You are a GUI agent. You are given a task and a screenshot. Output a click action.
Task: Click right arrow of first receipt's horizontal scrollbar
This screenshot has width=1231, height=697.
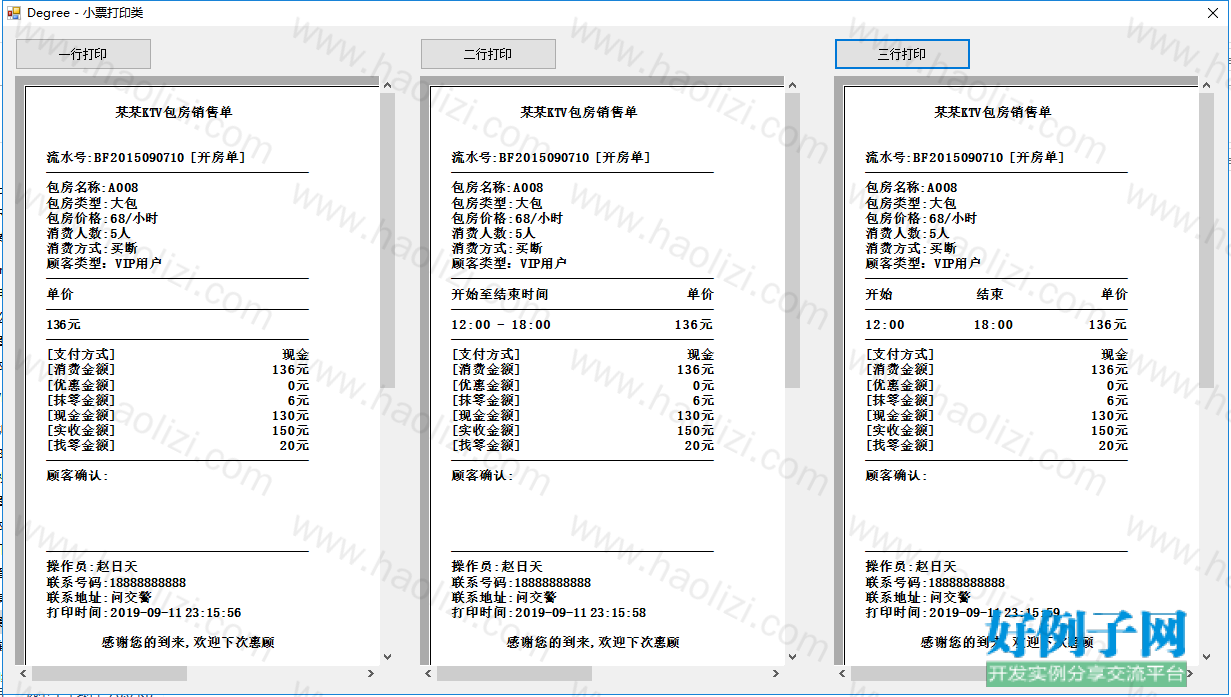(371, 674)
